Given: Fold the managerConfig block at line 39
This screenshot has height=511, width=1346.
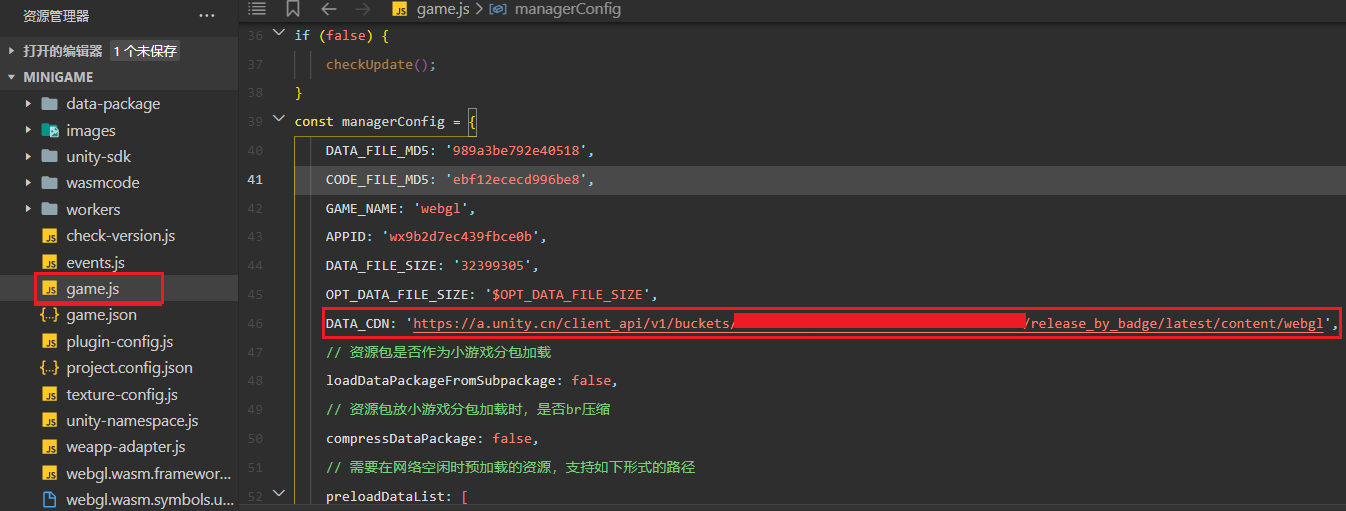Looking at the screenshot, I should [x=279, y=121].
